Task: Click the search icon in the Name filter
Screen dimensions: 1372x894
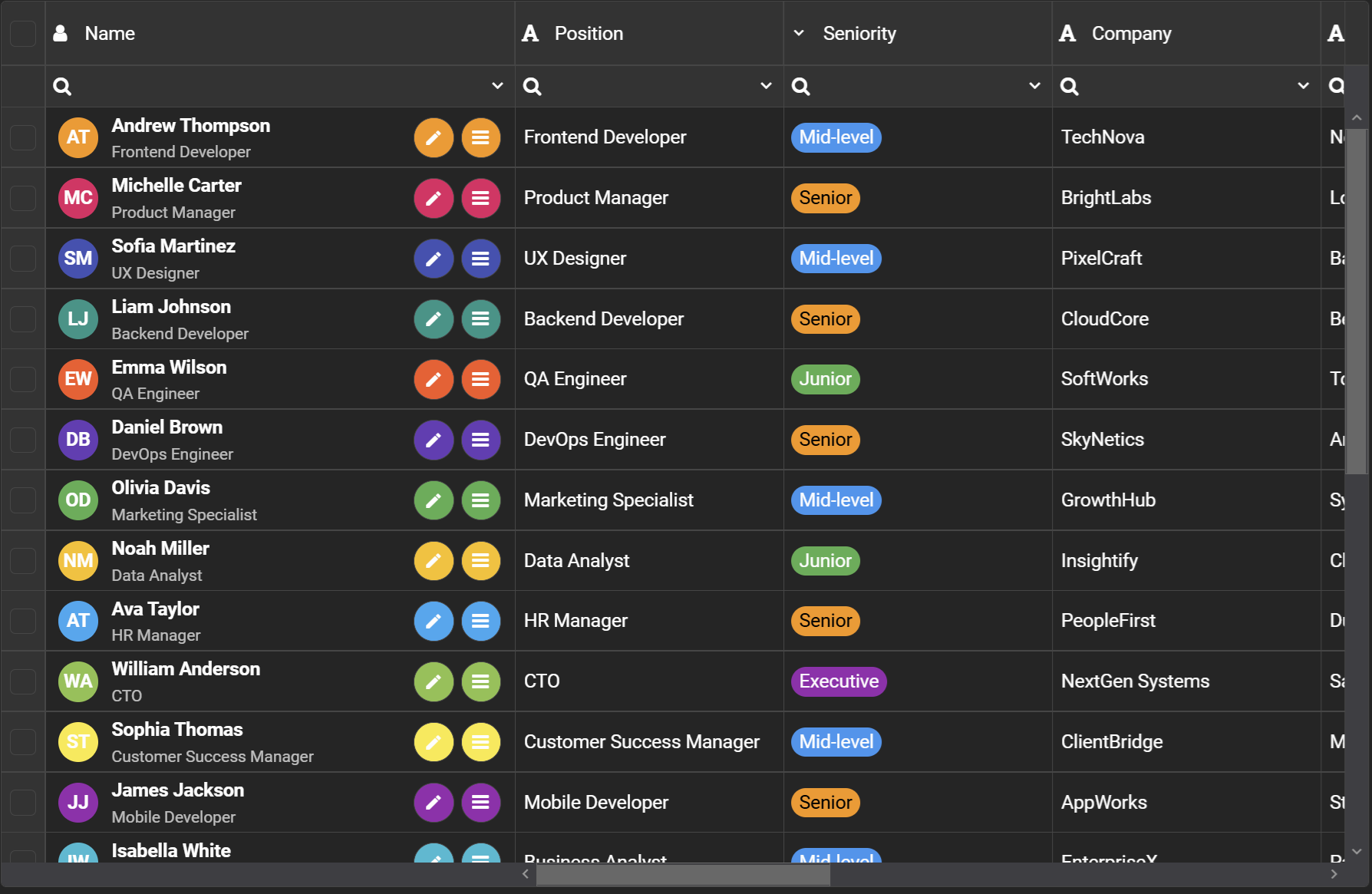Action: coord(63,87)
